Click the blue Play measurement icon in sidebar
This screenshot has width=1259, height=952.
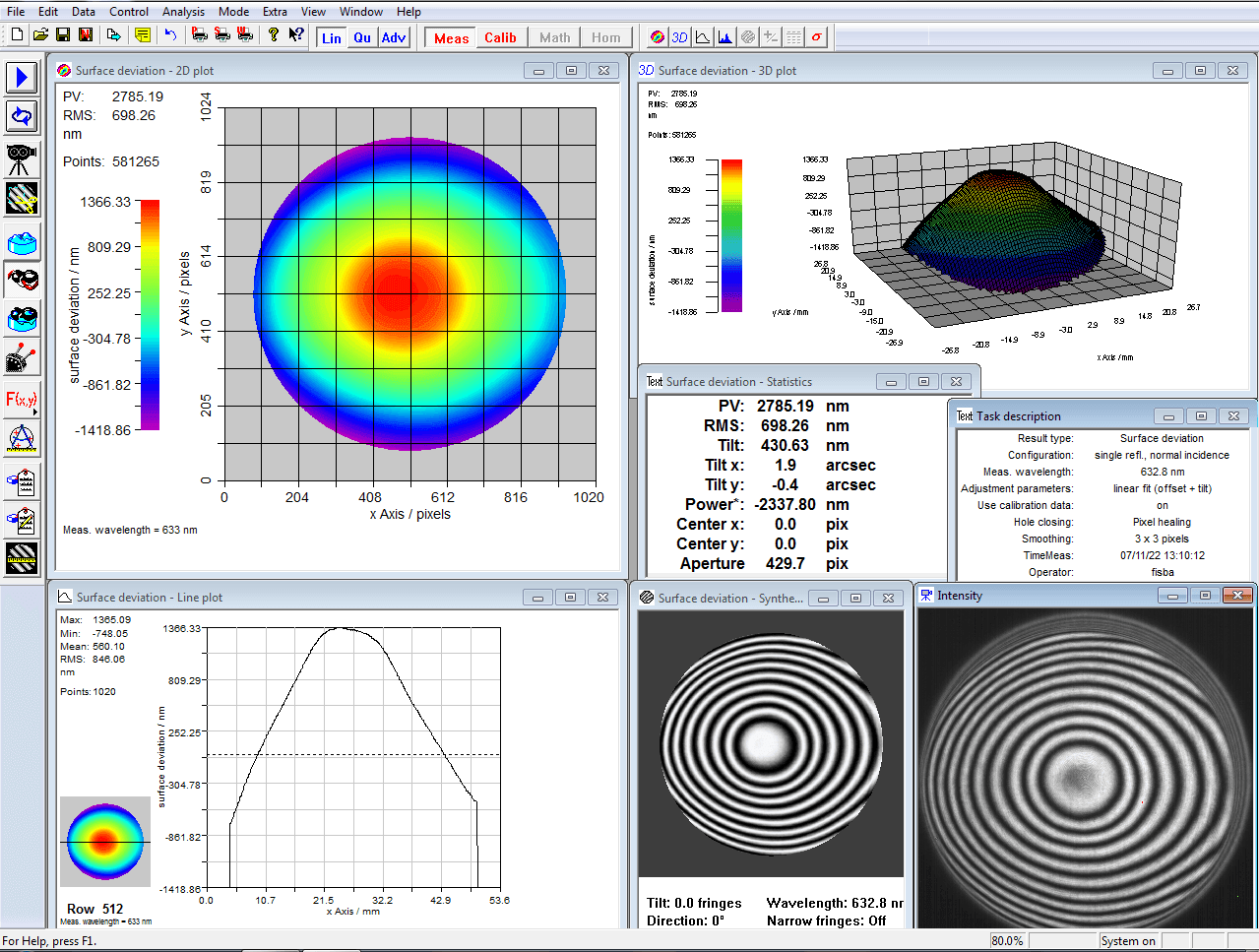22,77
